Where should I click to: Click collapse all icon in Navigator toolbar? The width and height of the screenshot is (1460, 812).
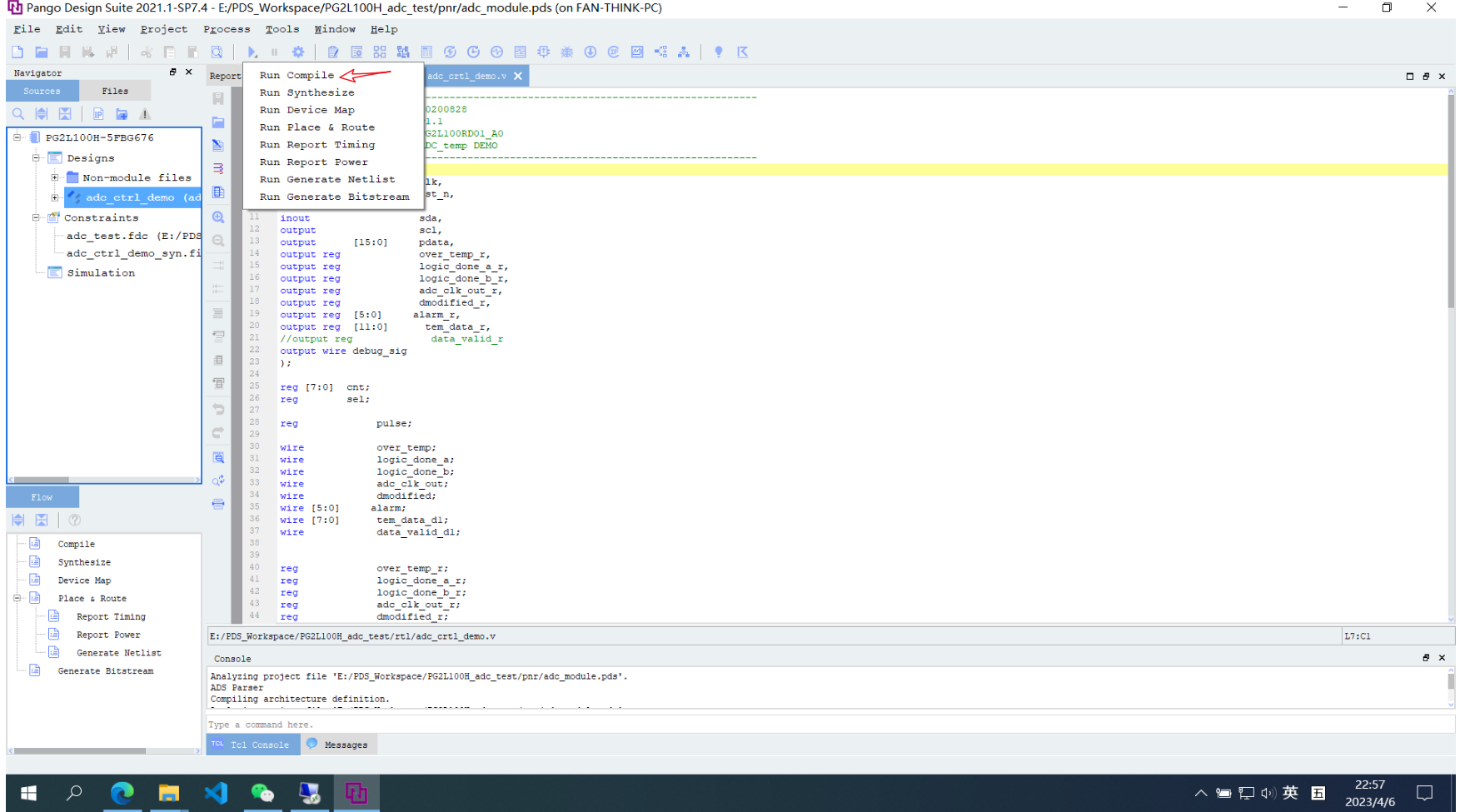coord(65,114)
